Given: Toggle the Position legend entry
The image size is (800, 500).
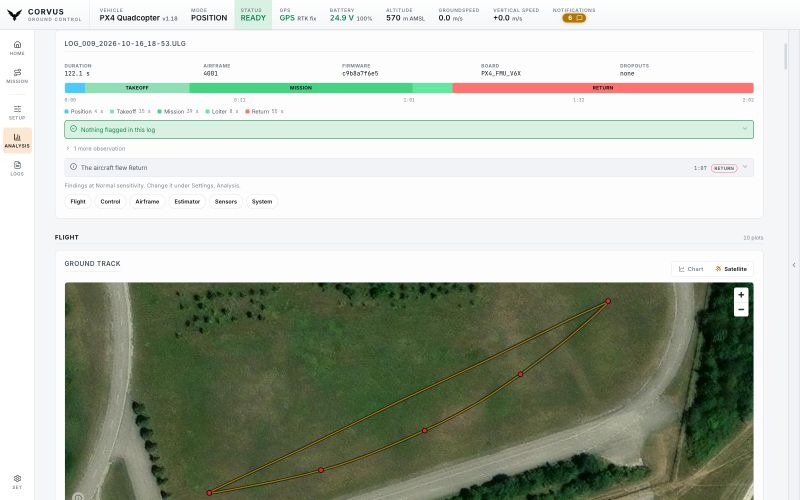Looking at the screenshot, I should (84, 111).
